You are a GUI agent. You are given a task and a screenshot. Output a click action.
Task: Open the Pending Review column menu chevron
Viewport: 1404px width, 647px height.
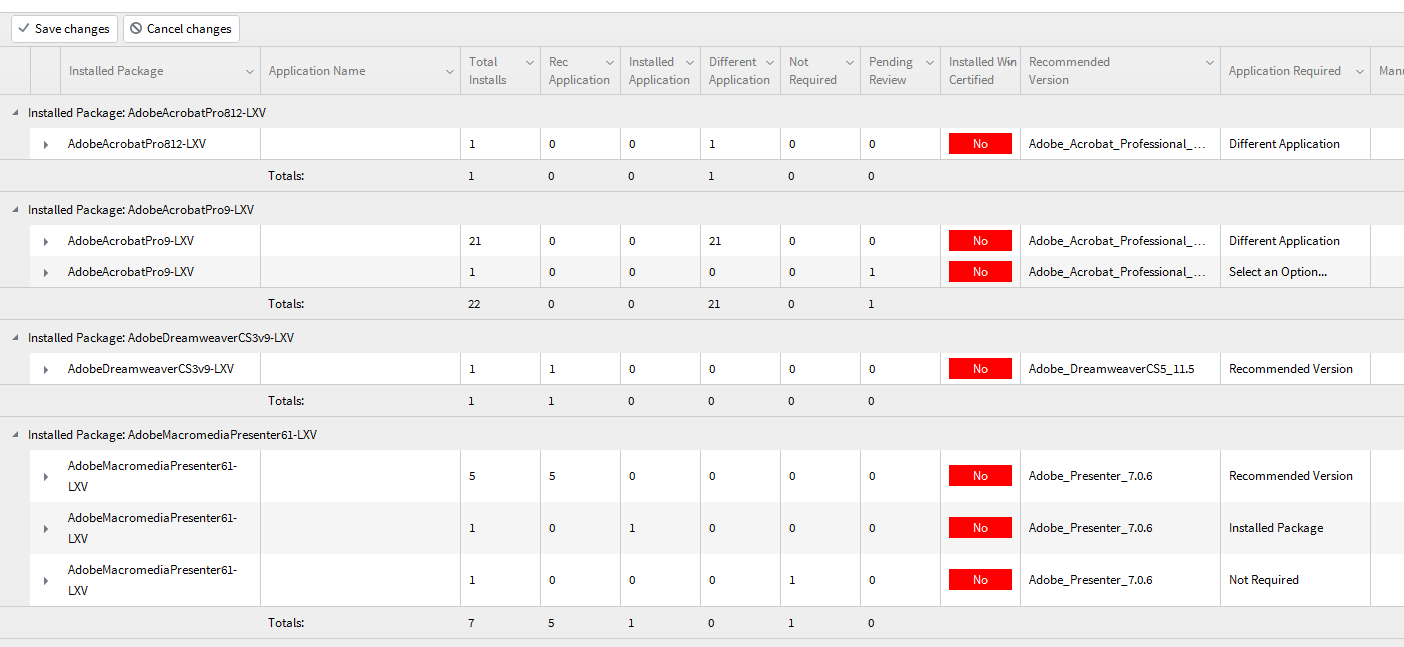[929, 62]
